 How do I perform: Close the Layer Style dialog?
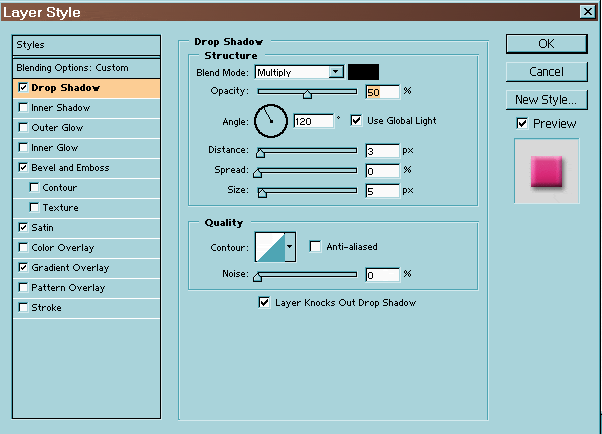[x=586, y=12]
